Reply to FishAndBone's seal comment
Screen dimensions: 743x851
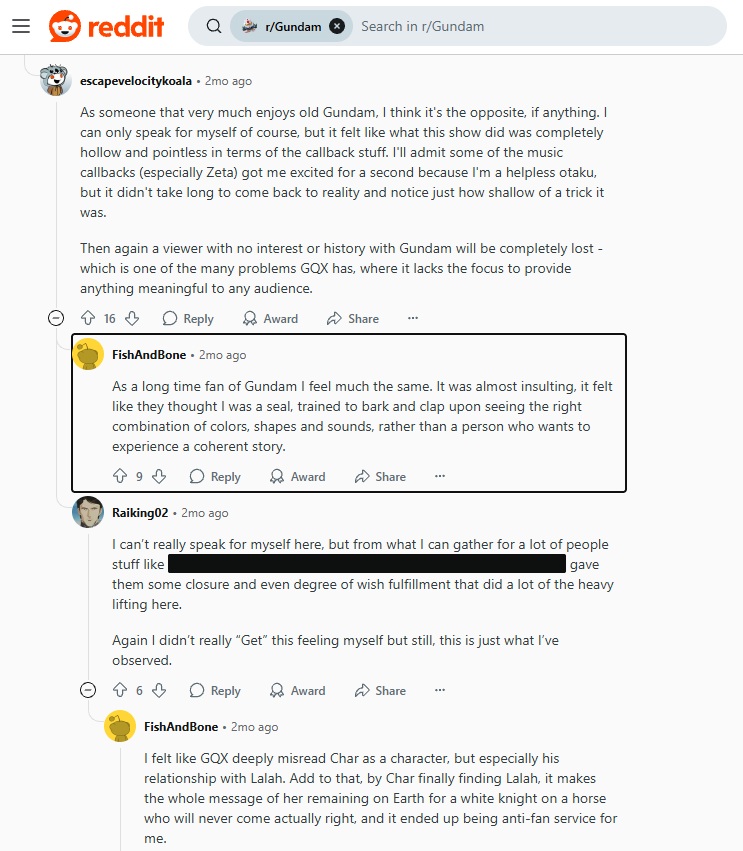tap(215, 476)
